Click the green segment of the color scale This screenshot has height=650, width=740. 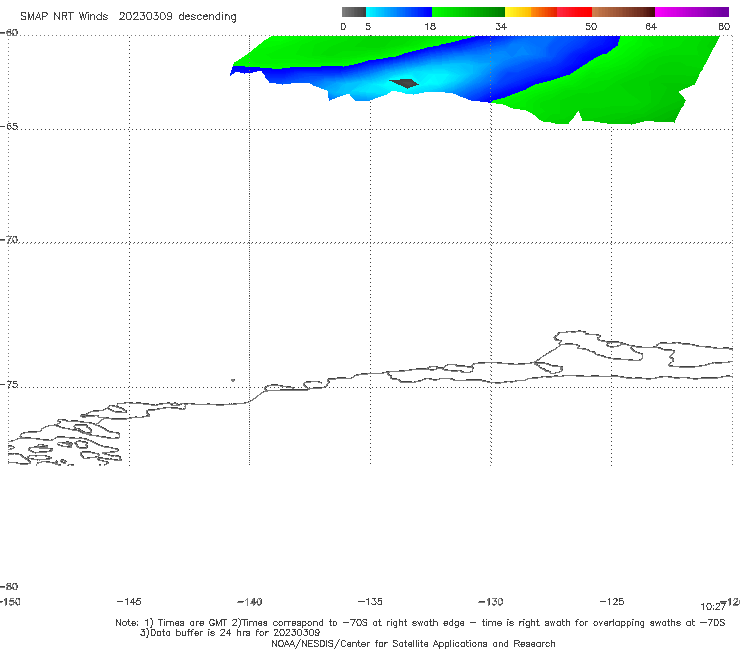coord(468,12)
